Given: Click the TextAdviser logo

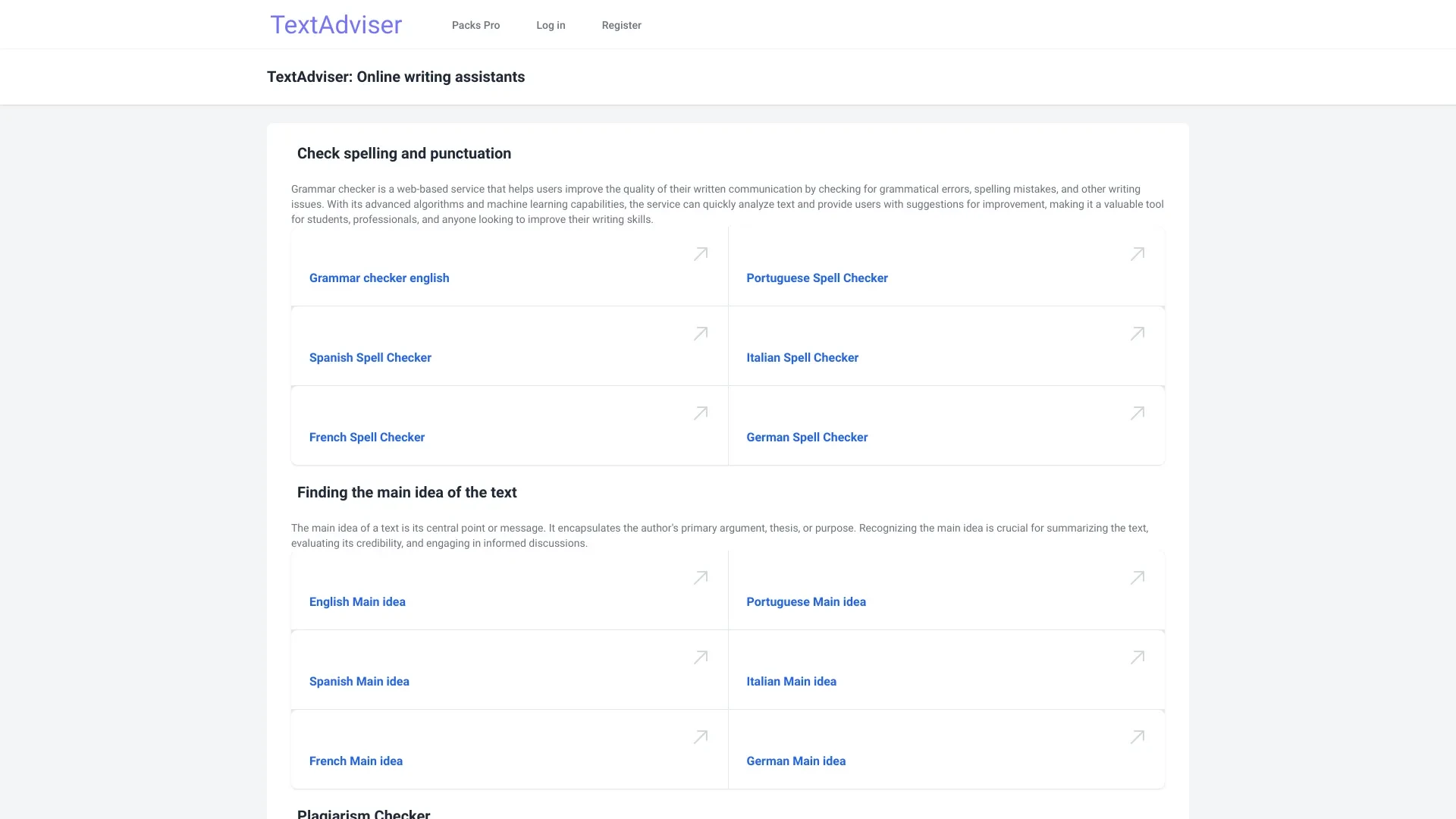Looking at the screenshot, I should coord(336,24).
